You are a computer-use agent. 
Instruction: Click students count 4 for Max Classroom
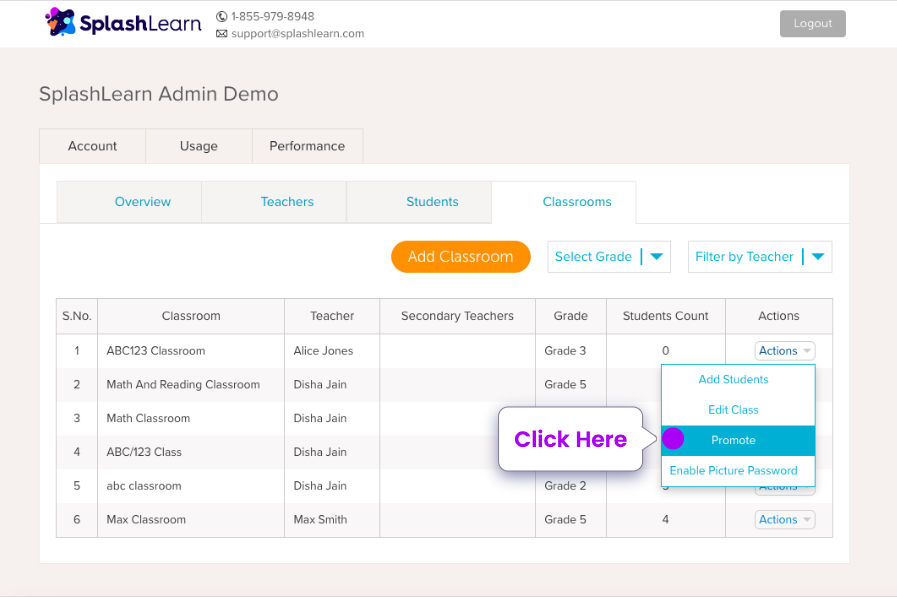tap(665, 520)
